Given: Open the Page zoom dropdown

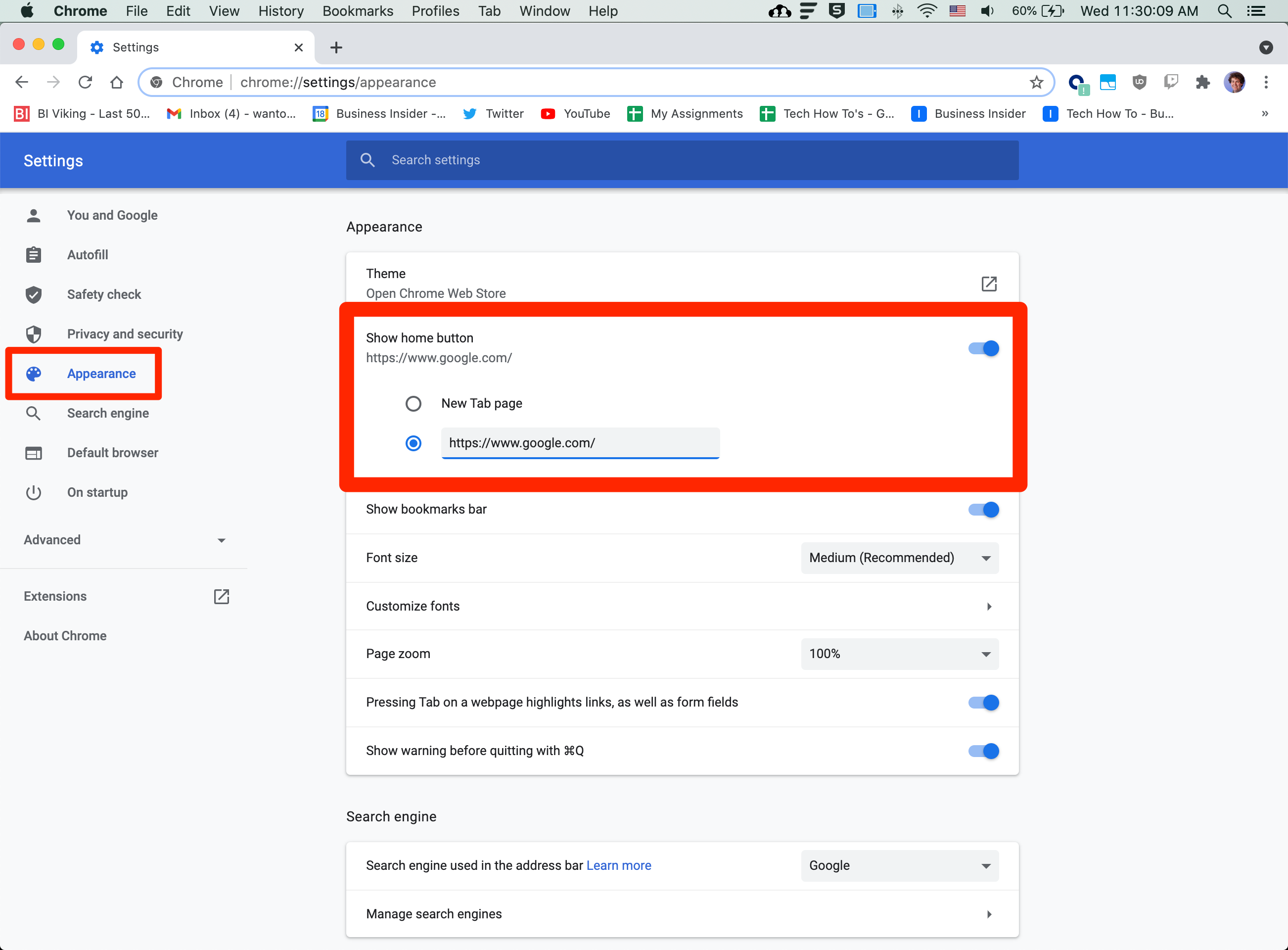Looking at the screenshot, I should [900, 654].
